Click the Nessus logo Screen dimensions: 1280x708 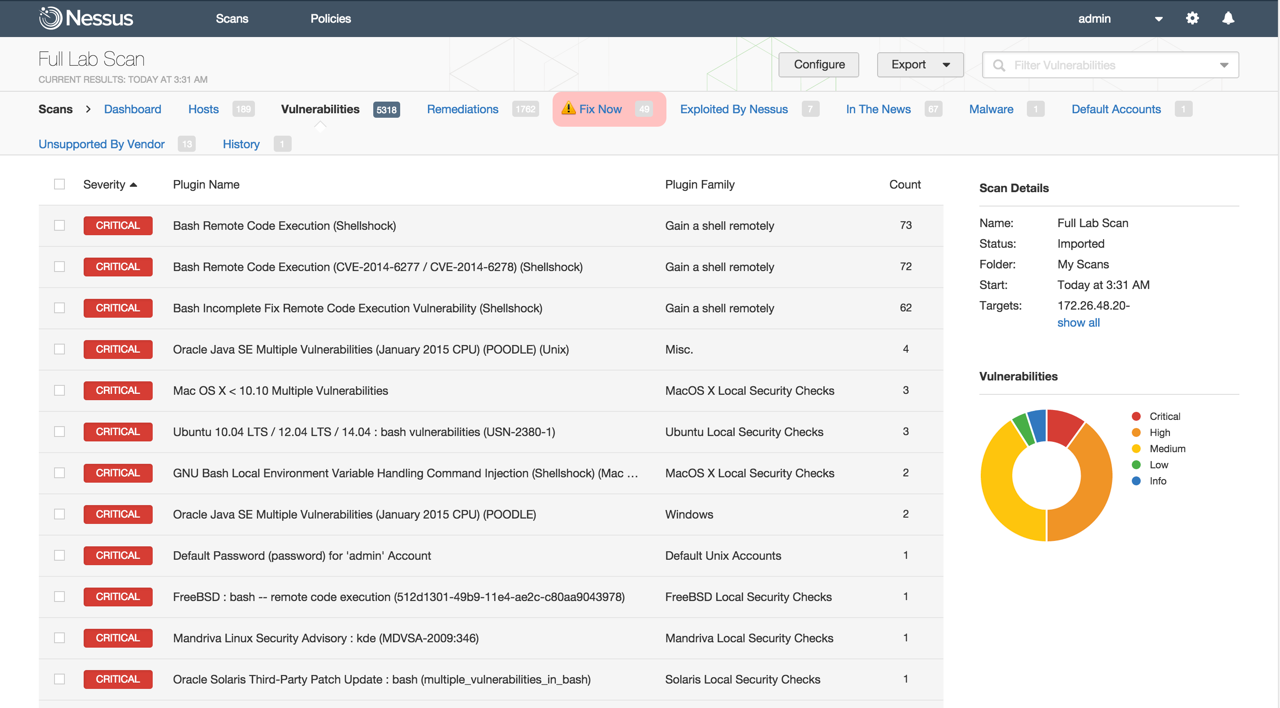(86, 18)
